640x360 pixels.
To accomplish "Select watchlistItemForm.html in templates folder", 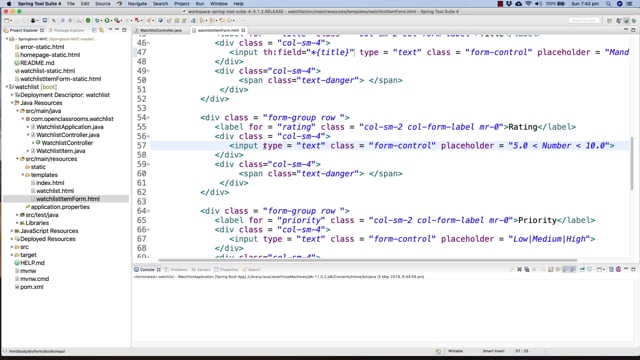I will (67, 199).
